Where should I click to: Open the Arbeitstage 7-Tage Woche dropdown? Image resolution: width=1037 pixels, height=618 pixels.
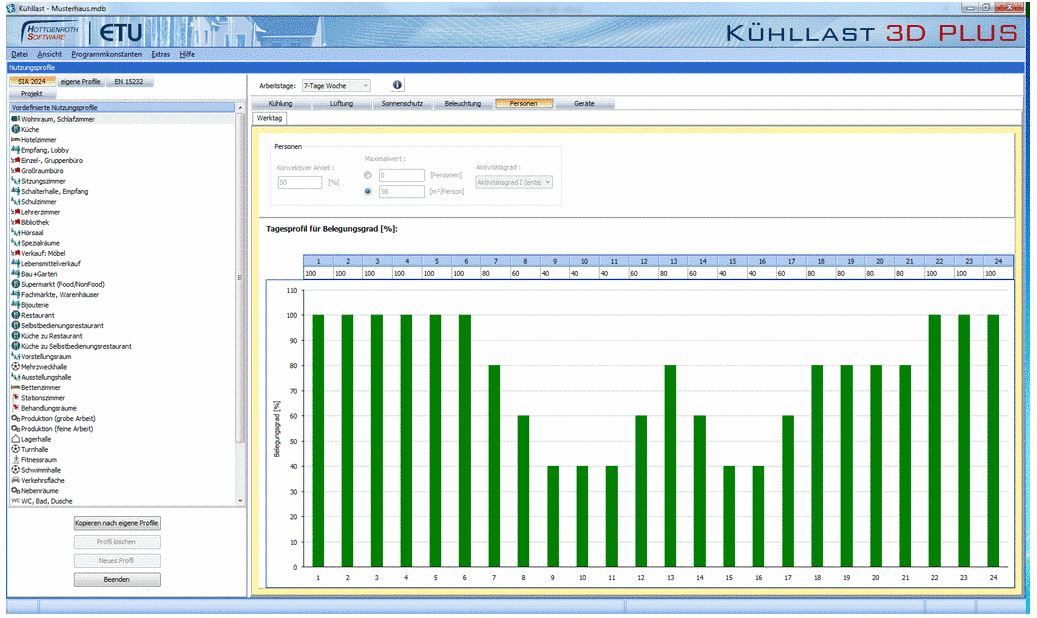point(336,85)
